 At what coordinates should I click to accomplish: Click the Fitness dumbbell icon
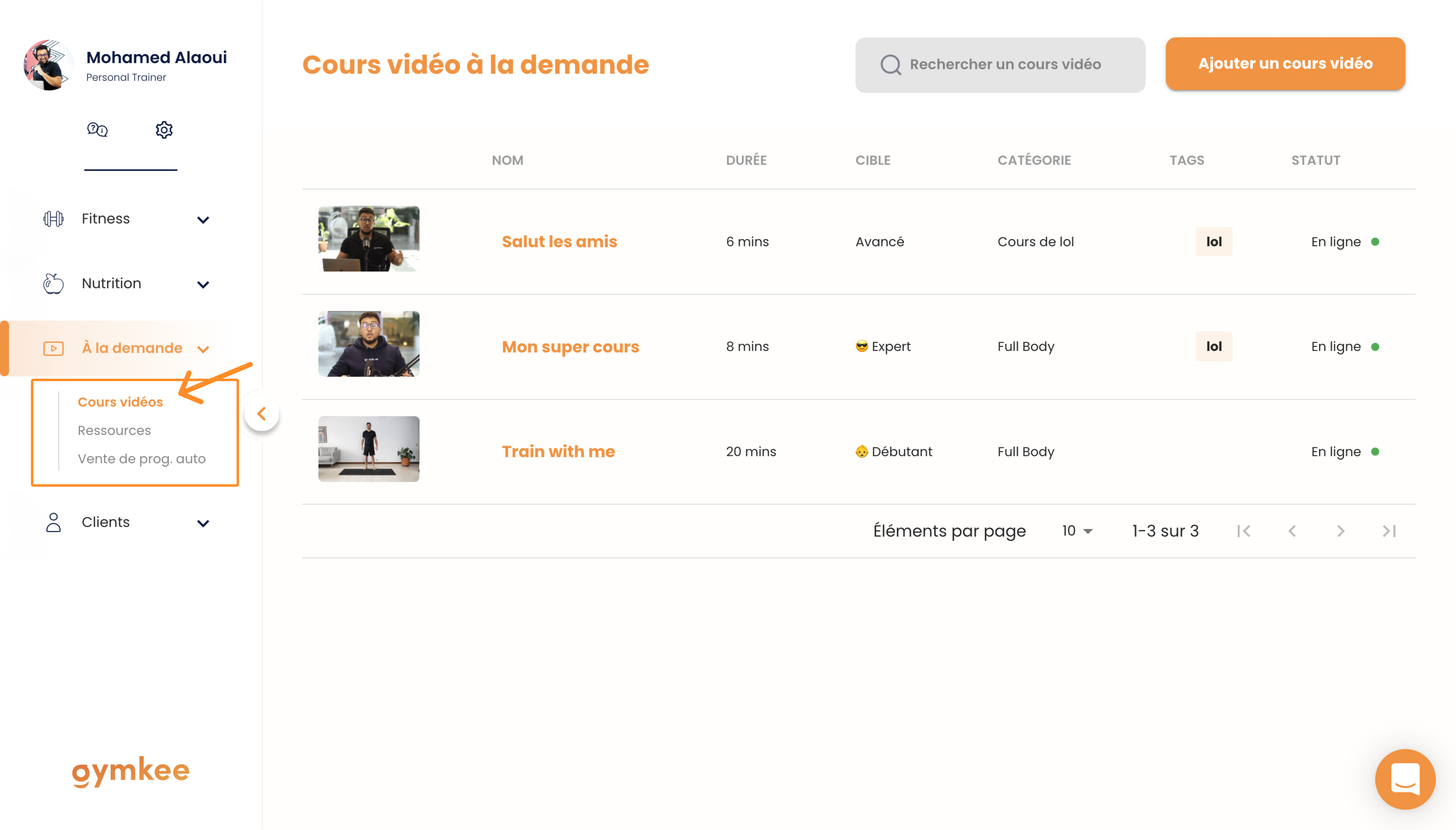(x=54, y=219)
